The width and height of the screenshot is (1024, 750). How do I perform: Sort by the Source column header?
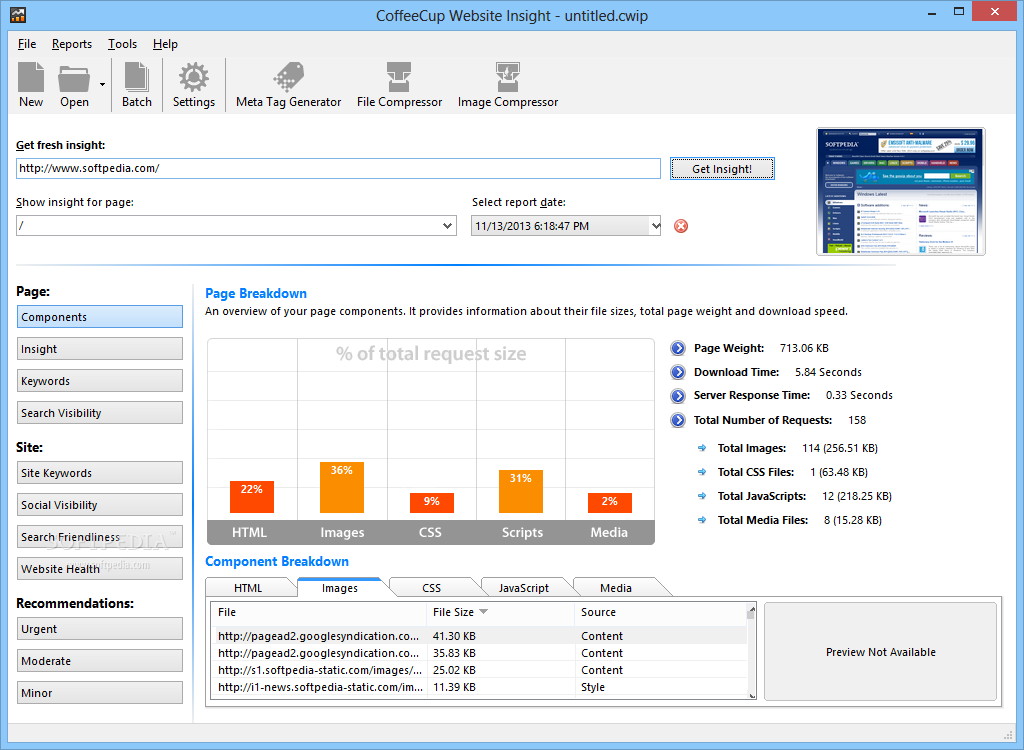click(661, 612)
